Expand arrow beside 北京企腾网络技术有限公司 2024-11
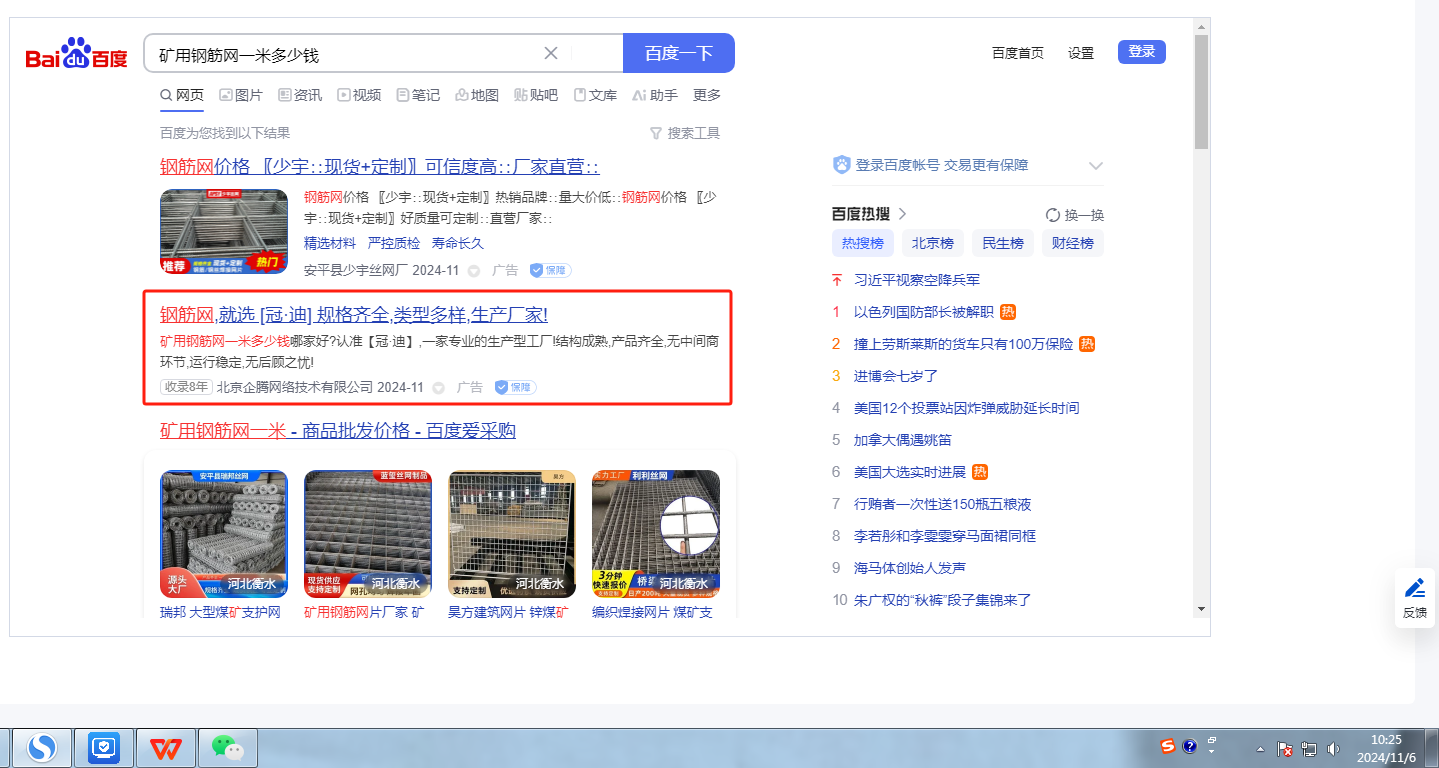 [x=439, y=387]
